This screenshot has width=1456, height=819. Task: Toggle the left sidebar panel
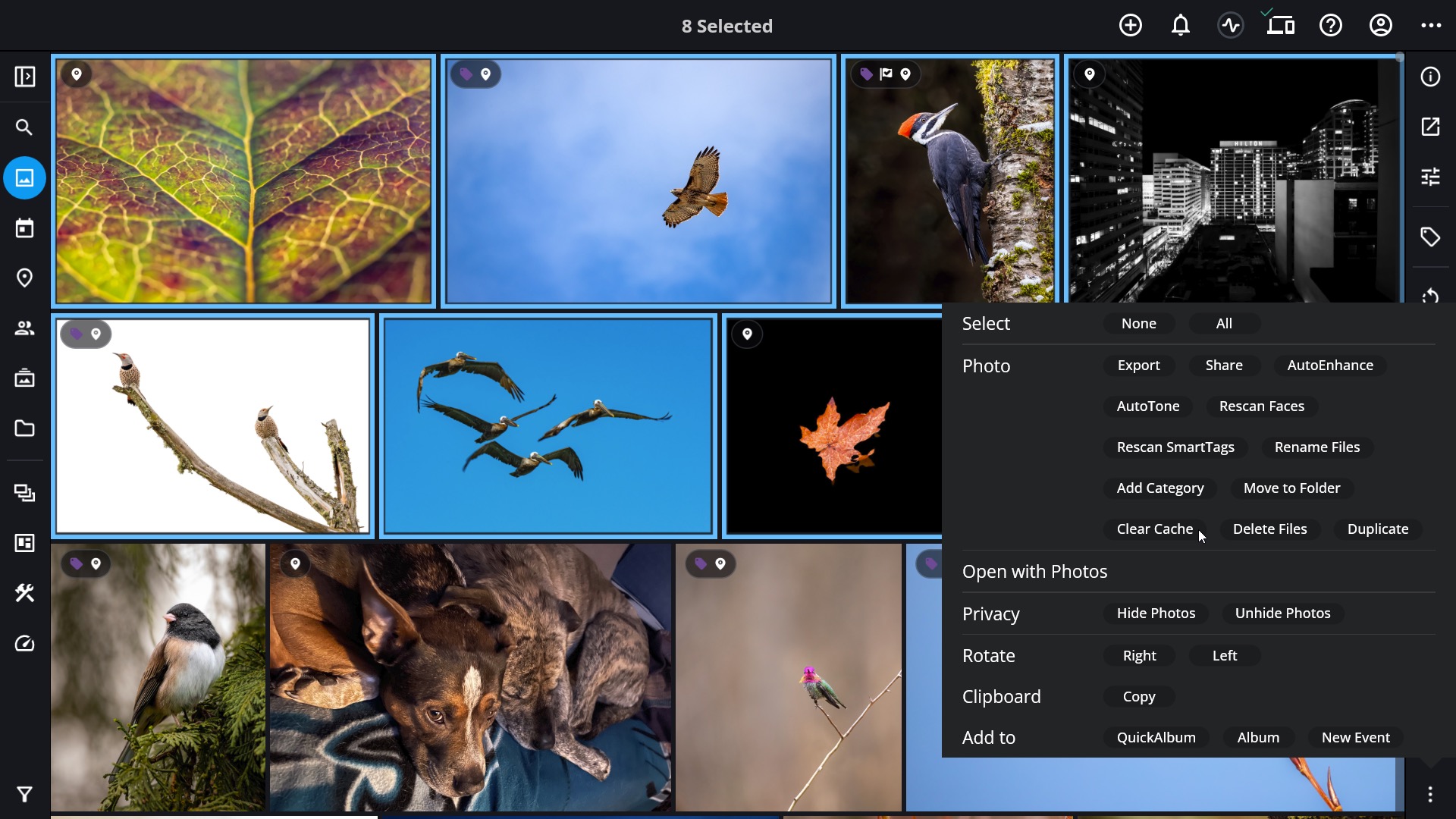[x=24, y=77]
